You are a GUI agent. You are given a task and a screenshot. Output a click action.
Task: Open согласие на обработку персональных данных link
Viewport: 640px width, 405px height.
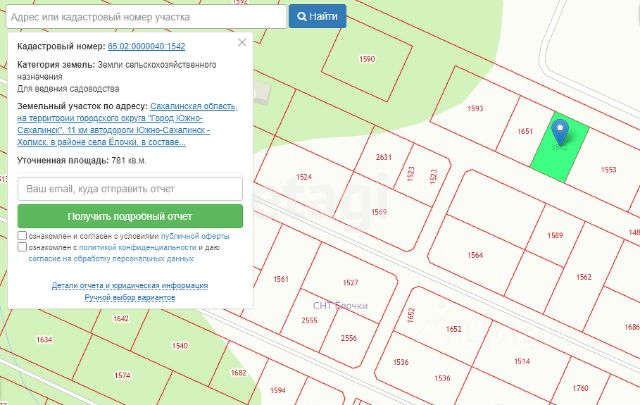(x=111, y=259)
